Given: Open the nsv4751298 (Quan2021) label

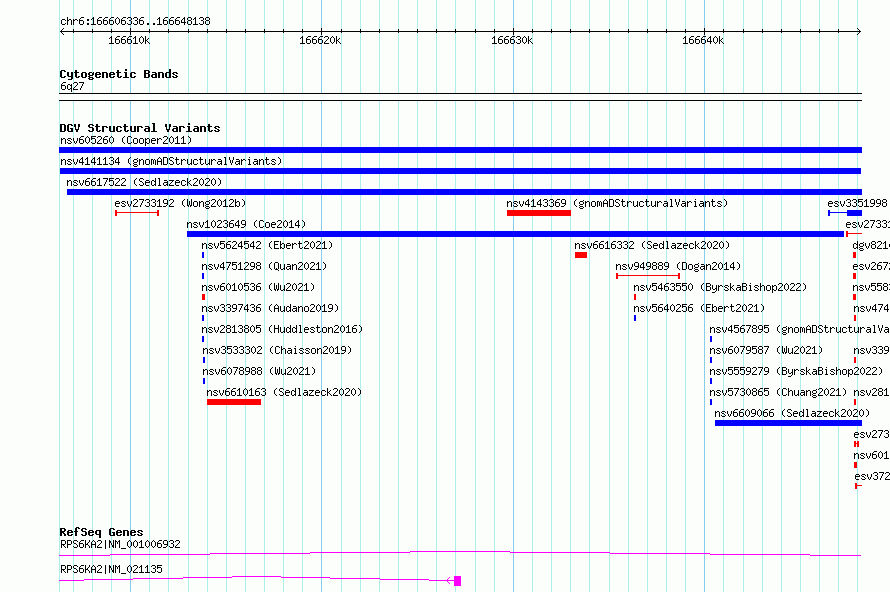Looking at the screenshot, I should pyautogui.click(x=264, y=266).
